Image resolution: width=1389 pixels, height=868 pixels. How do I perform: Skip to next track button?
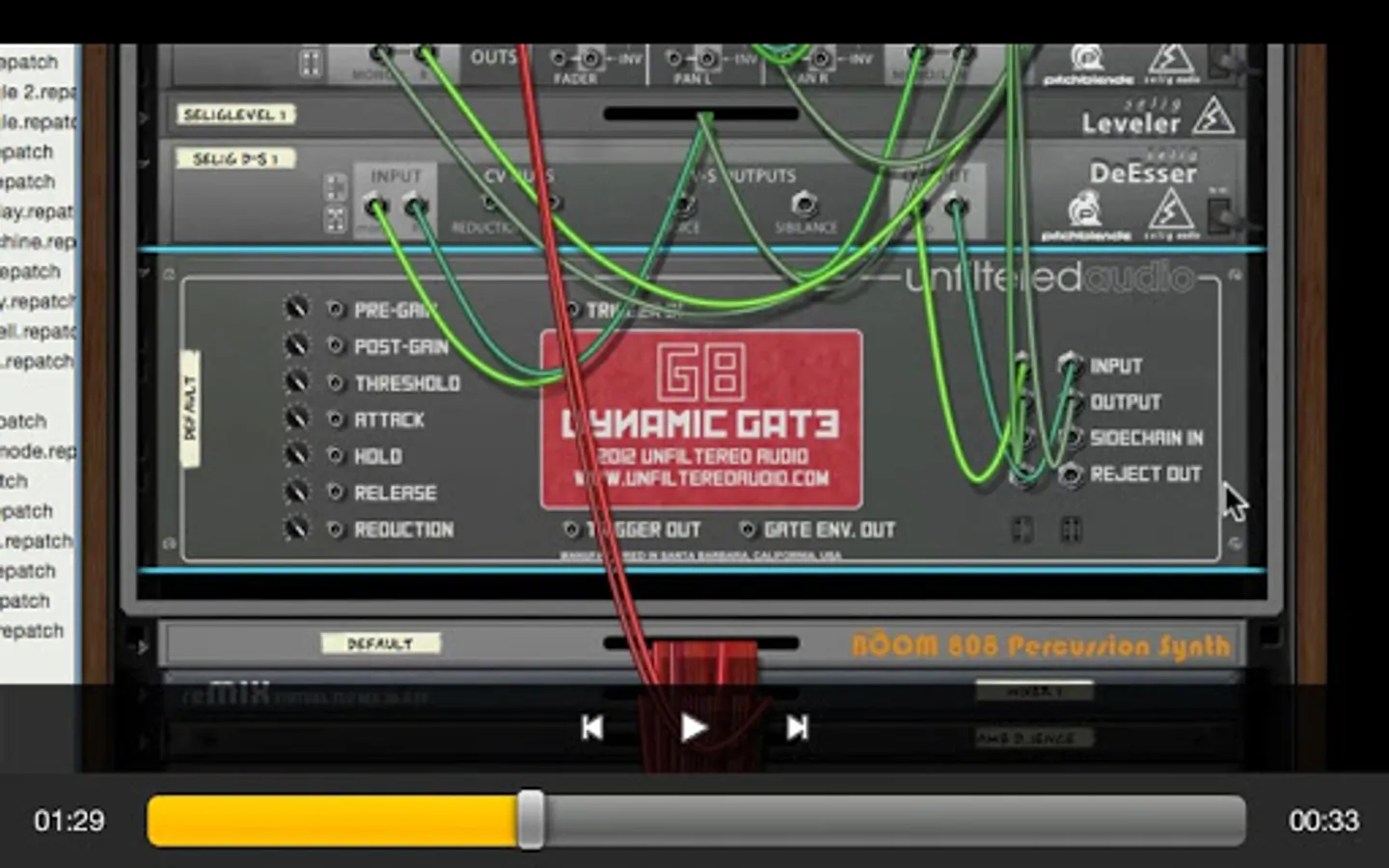pos(797,728)
